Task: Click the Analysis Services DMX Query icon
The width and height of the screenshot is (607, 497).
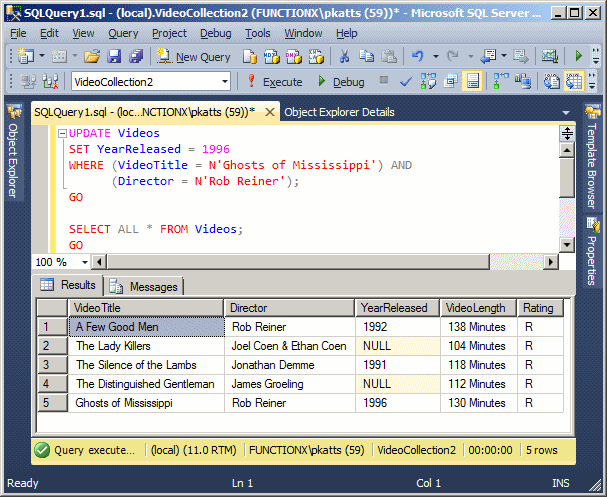Action: click(294, 57)
